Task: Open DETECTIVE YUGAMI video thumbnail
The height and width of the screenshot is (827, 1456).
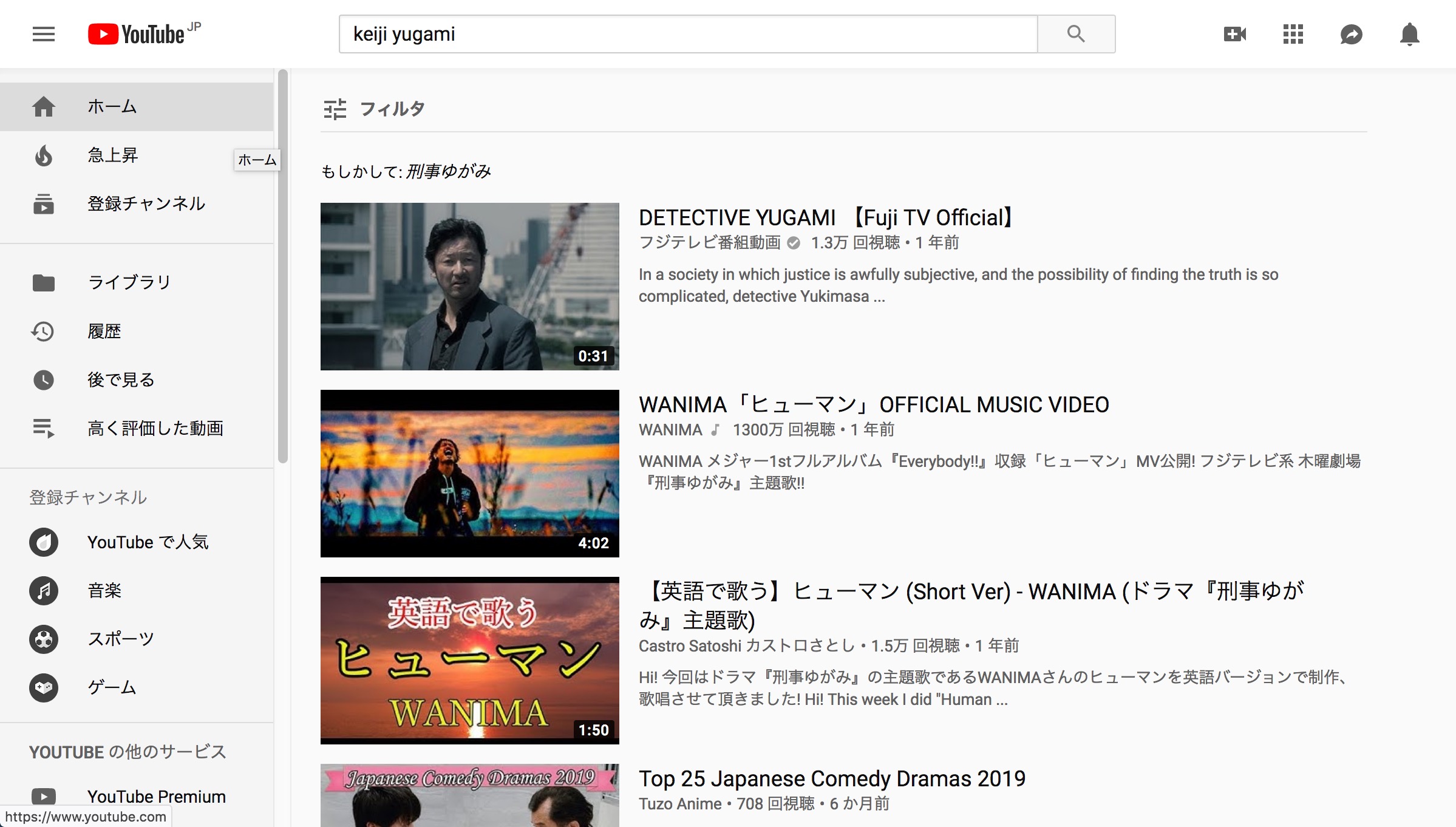Action: (x=470, y=287)
